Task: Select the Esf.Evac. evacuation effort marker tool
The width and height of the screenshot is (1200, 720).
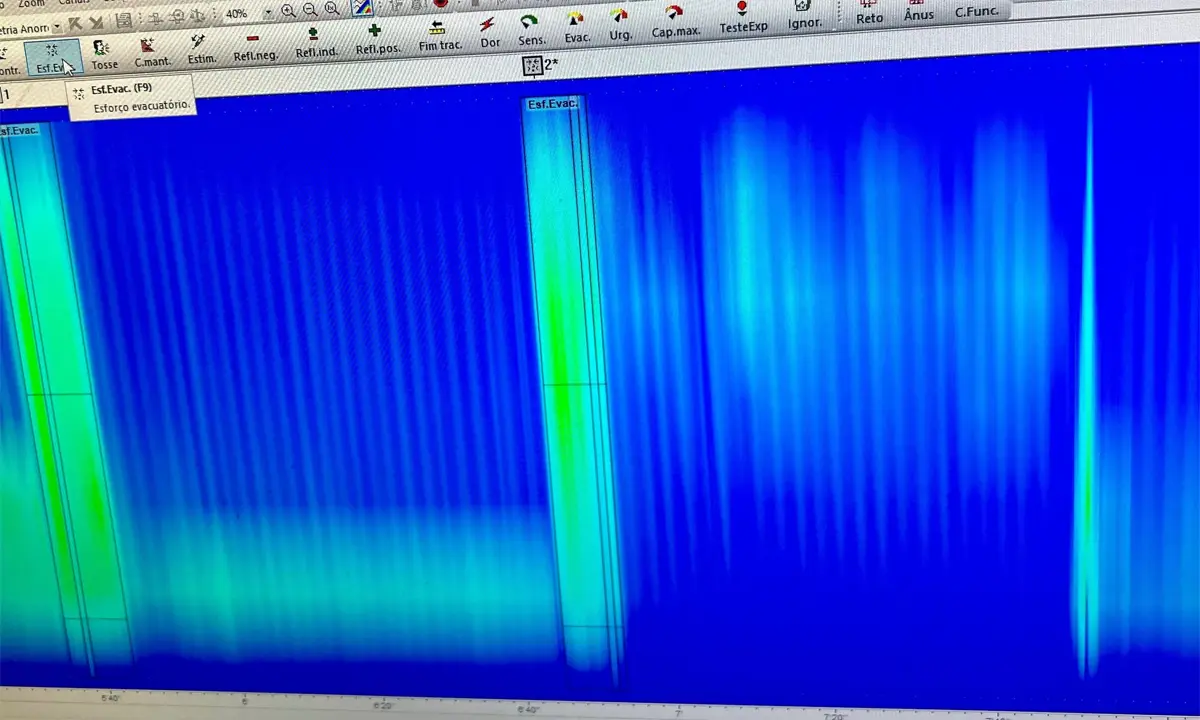Action: 50,56
